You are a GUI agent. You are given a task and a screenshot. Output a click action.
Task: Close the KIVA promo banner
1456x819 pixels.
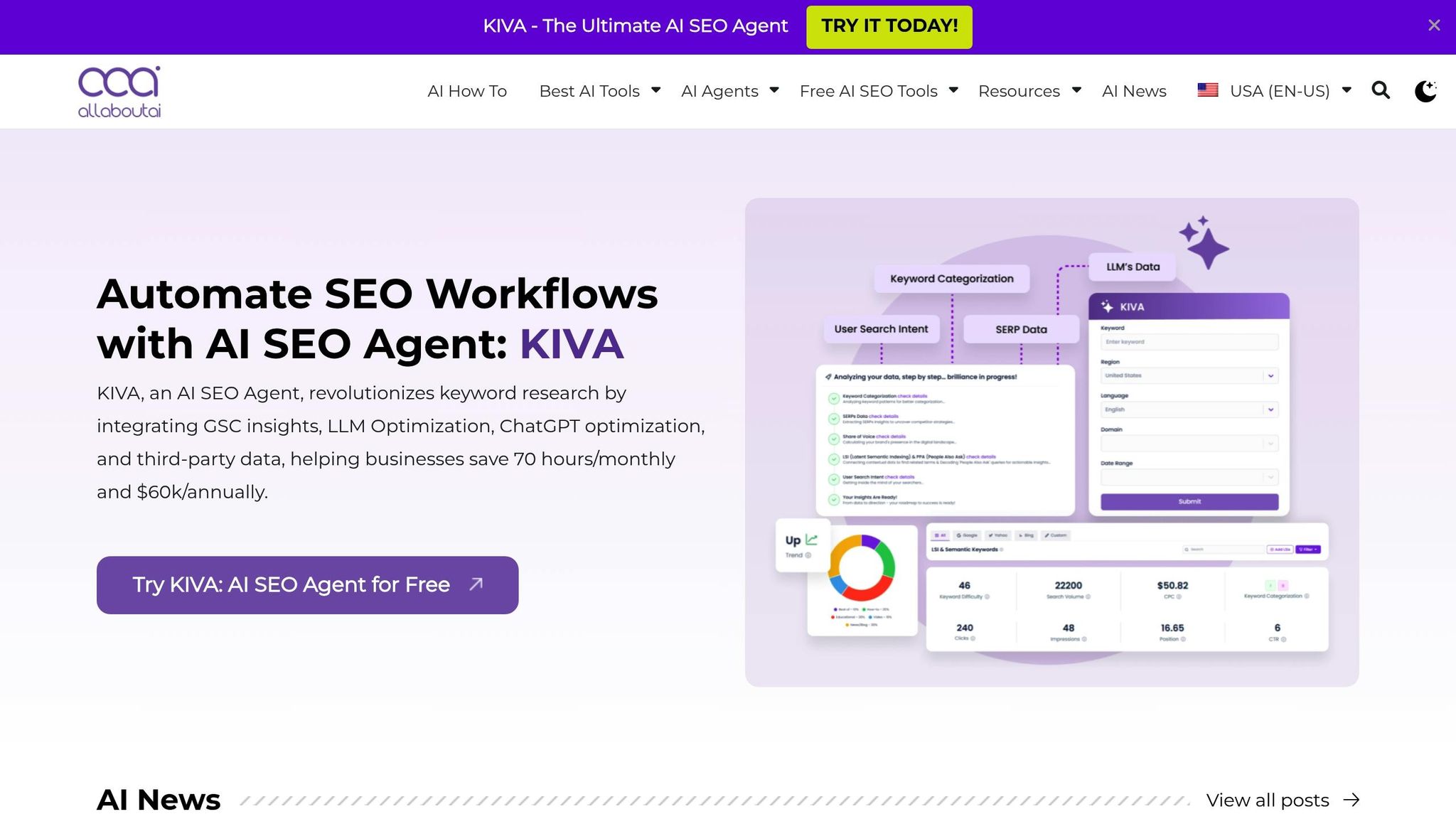point(1434,26)
